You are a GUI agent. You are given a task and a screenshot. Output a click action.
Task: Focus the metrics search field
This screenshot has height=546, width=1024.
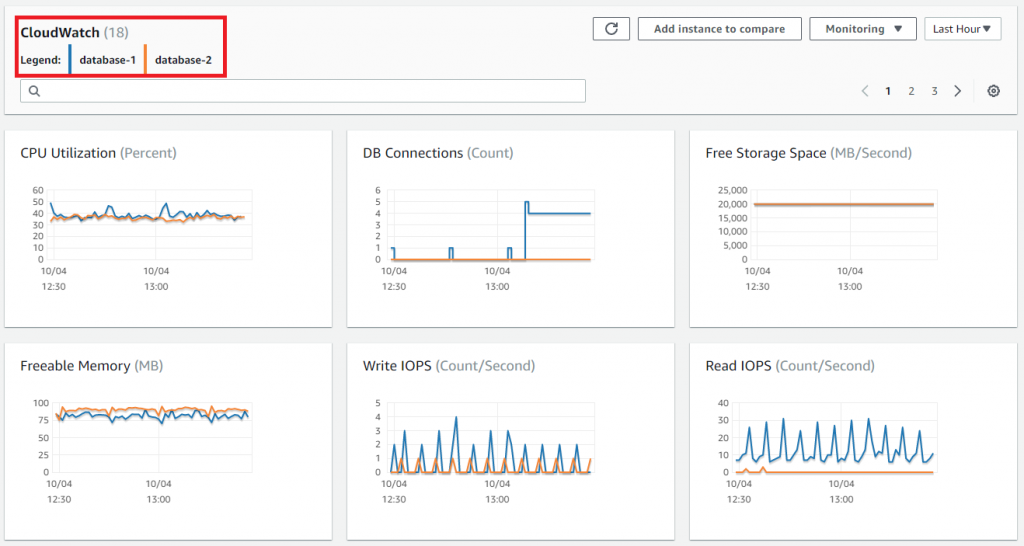(x=303, y=91)
